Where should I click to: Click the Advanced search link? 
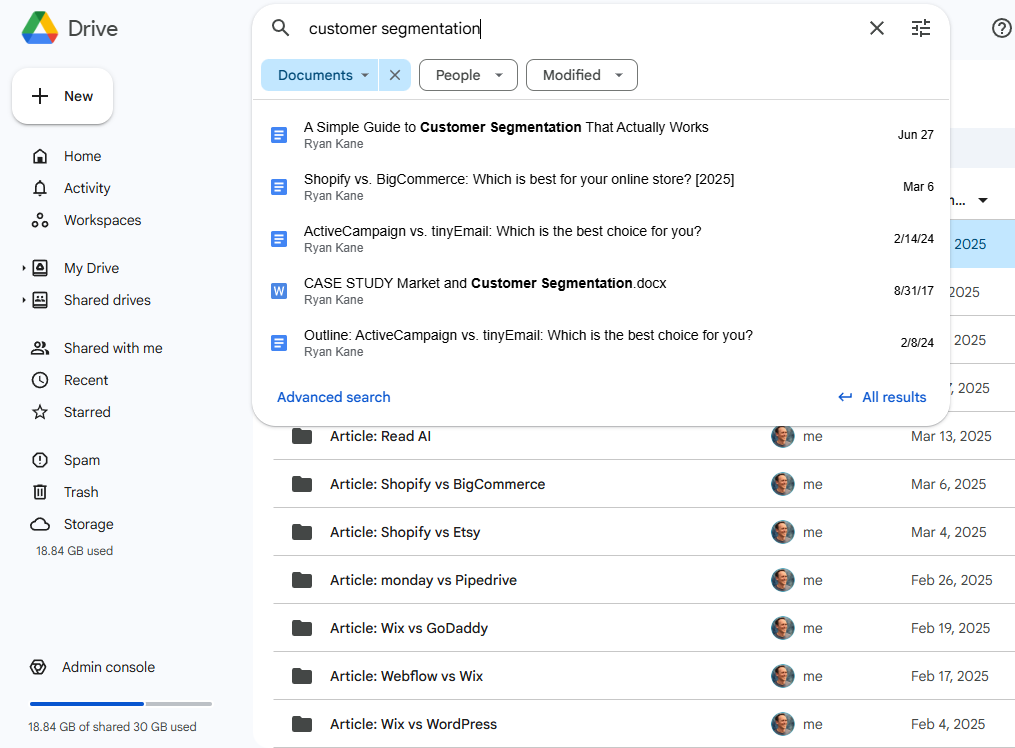(333, 397)
